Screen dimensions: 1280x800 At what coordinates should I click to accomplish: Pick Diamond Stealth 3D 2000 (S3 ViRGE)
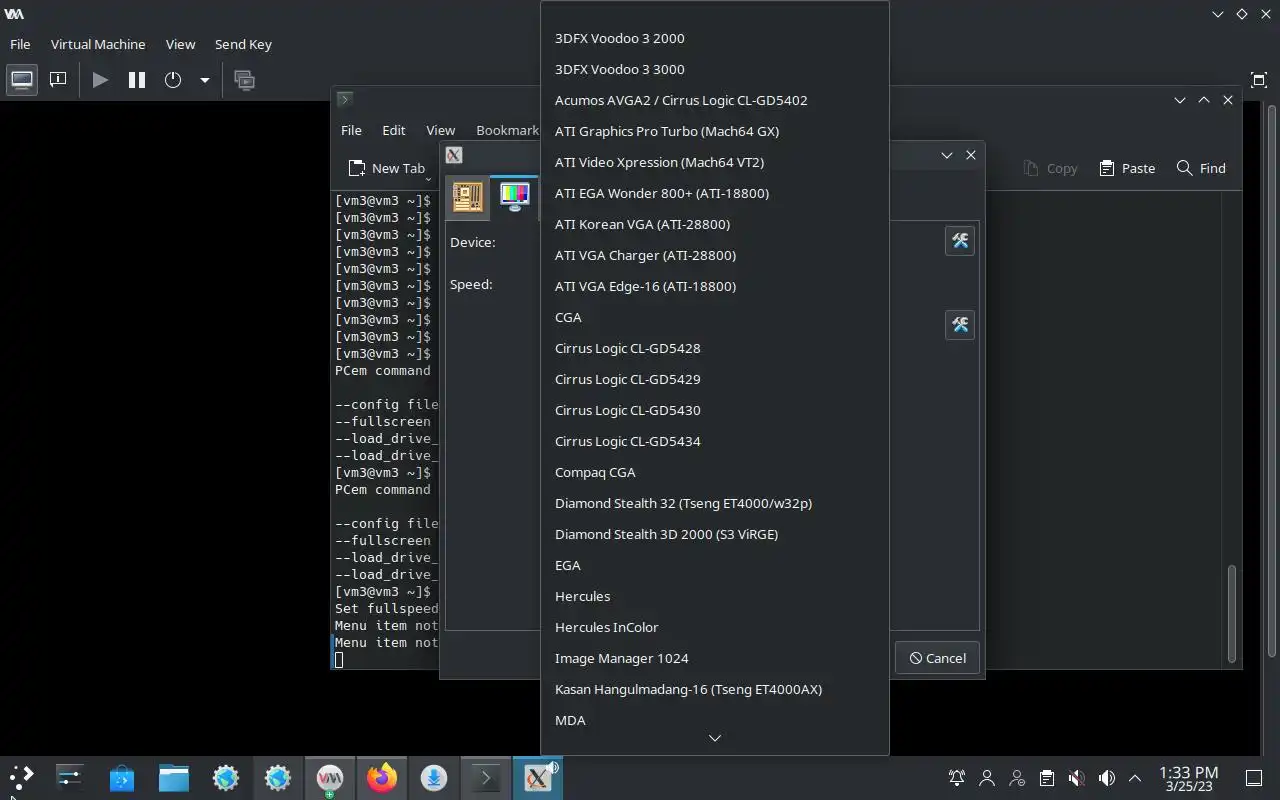715,534
